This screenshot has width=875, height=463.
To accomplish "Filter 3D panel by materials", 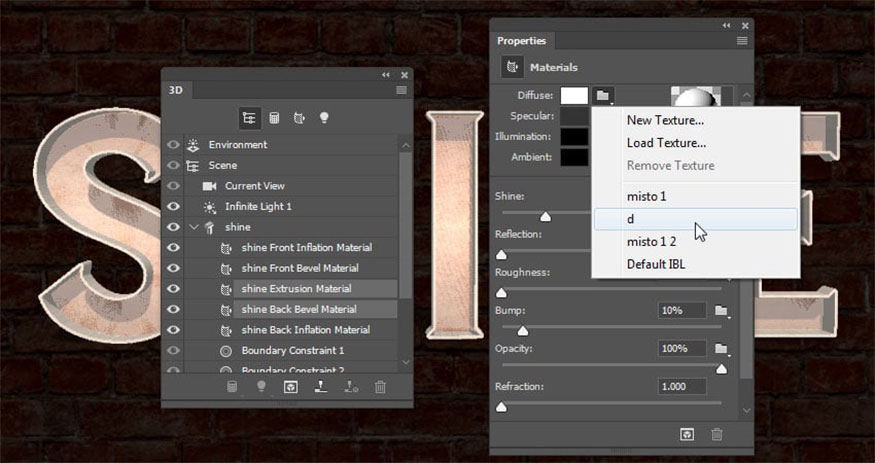I will [299, 117].
